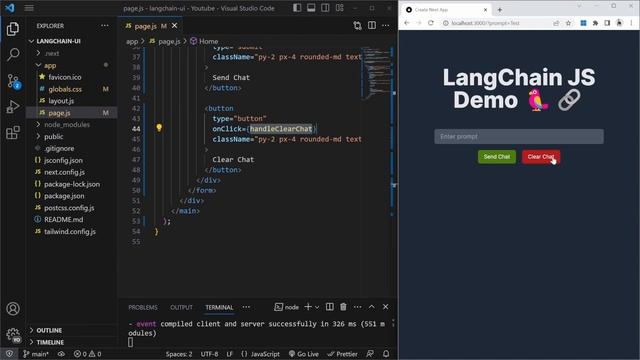Open Run and Debug view
This screenshot has width=640, height=360.
pyautogui.click(x=13, y=107)
